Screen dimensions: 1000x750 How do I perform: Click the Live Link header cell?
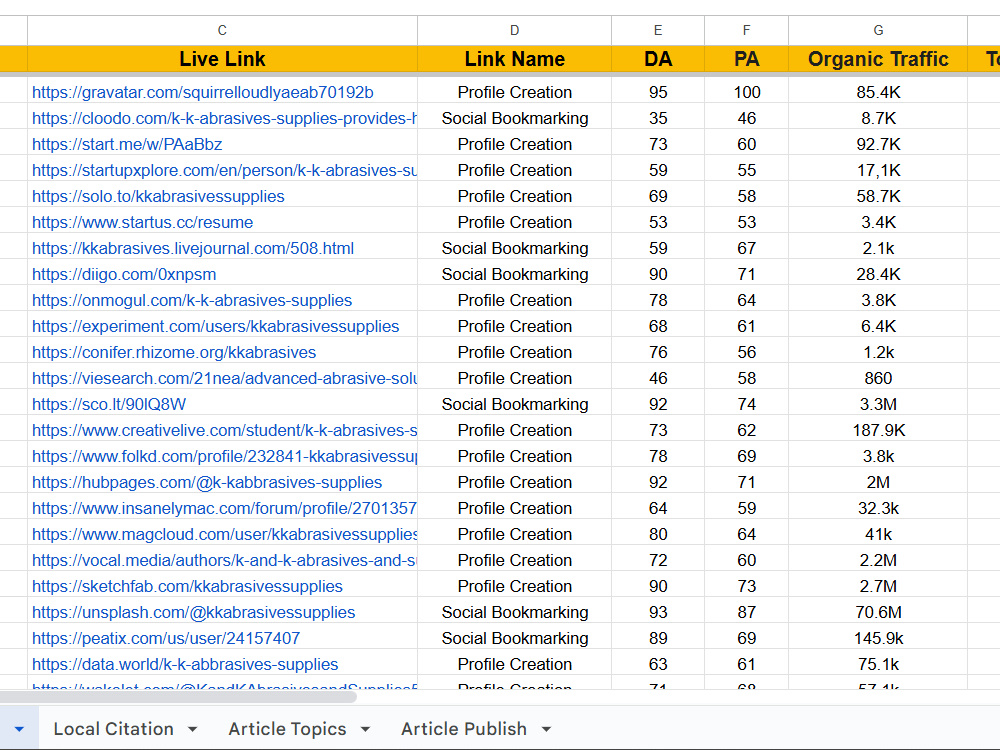222,59
